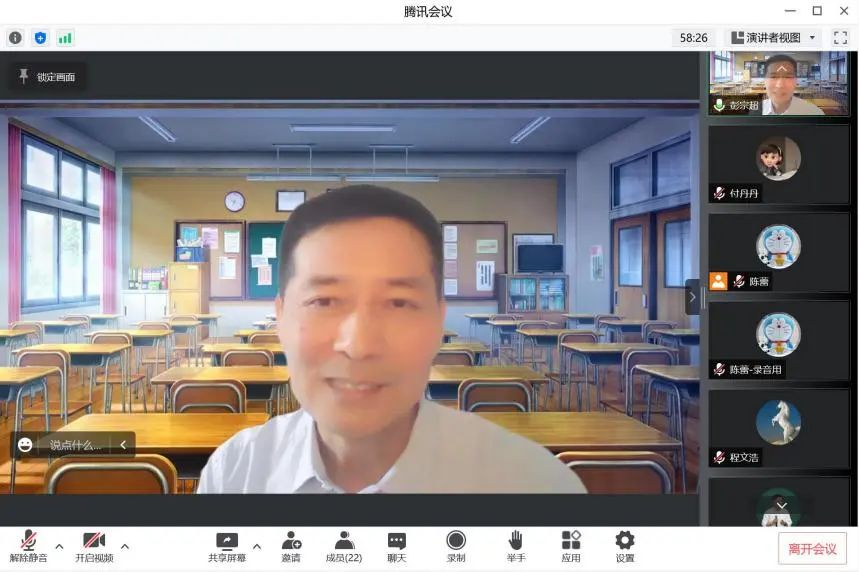859x572 pixels.
Task: Open the 应用 apps panel
Action: [571, 546]
